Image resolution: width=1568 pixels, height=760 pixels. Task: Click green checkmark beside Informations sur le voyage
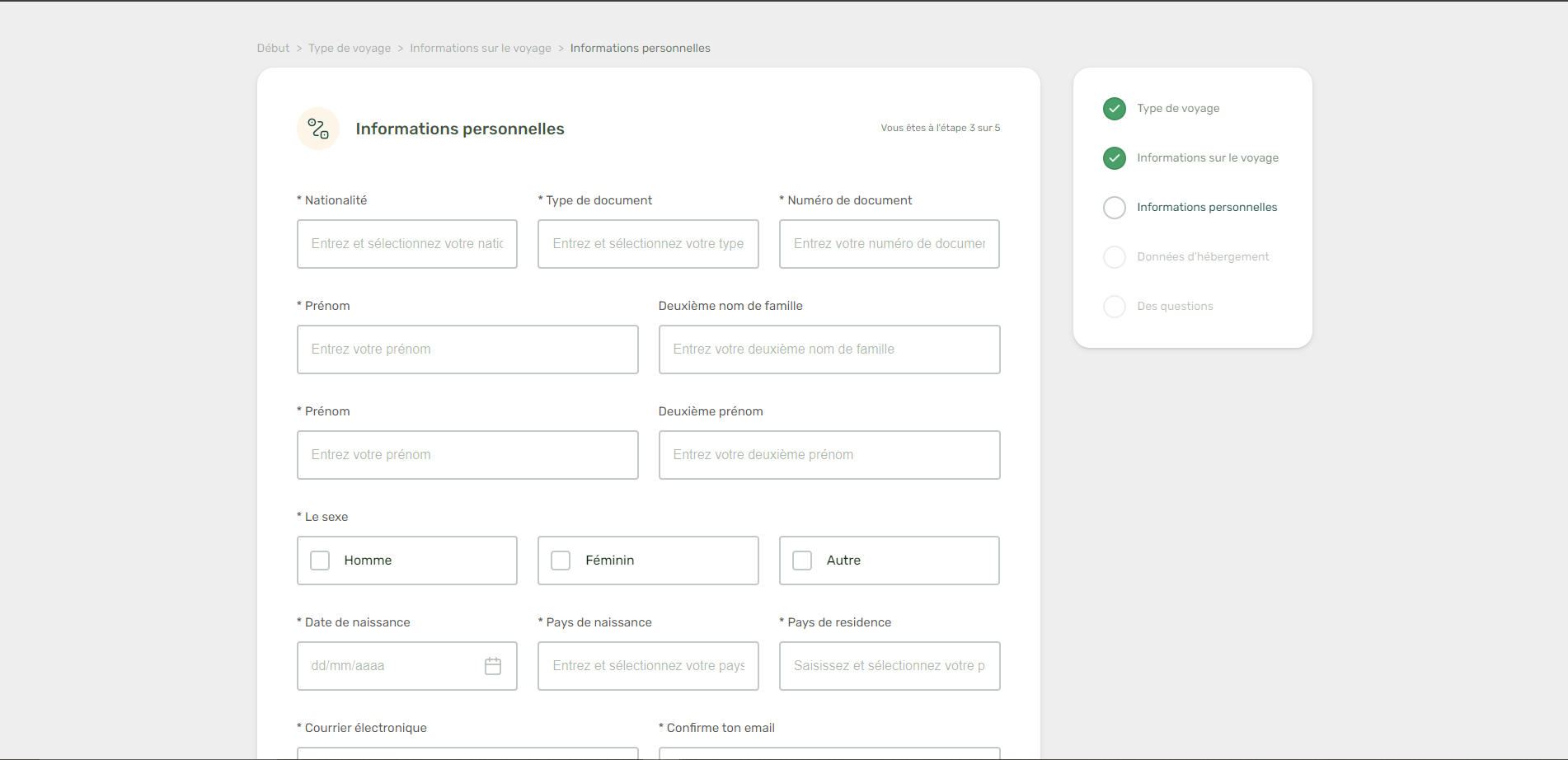(x=1114, y=158)
